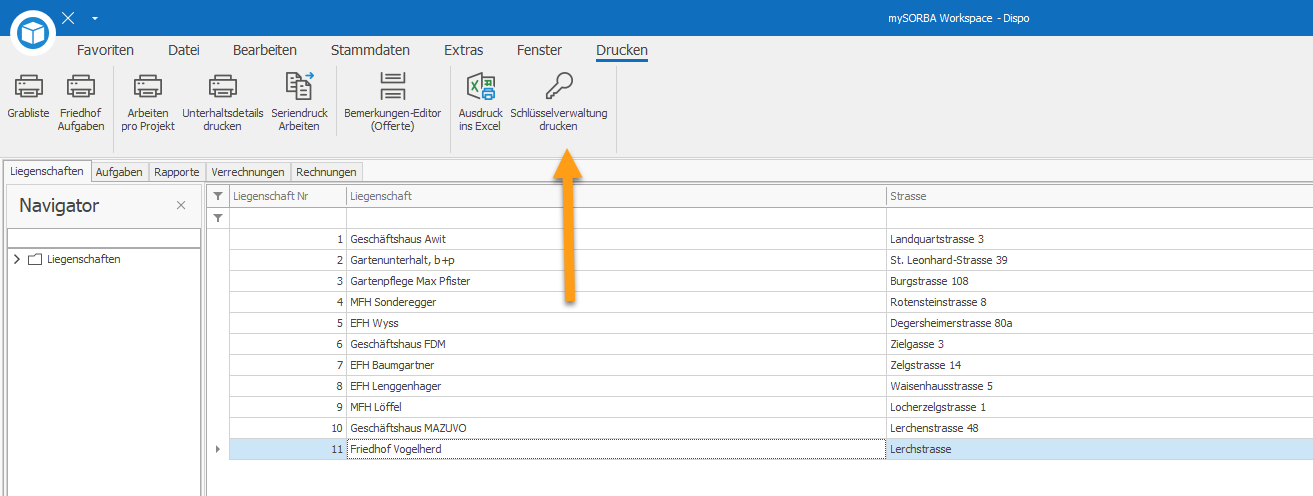Viewport: 1313px width, 496px height.
Task: Switch to the Liegenschaften tab
Action: [47, 171]
